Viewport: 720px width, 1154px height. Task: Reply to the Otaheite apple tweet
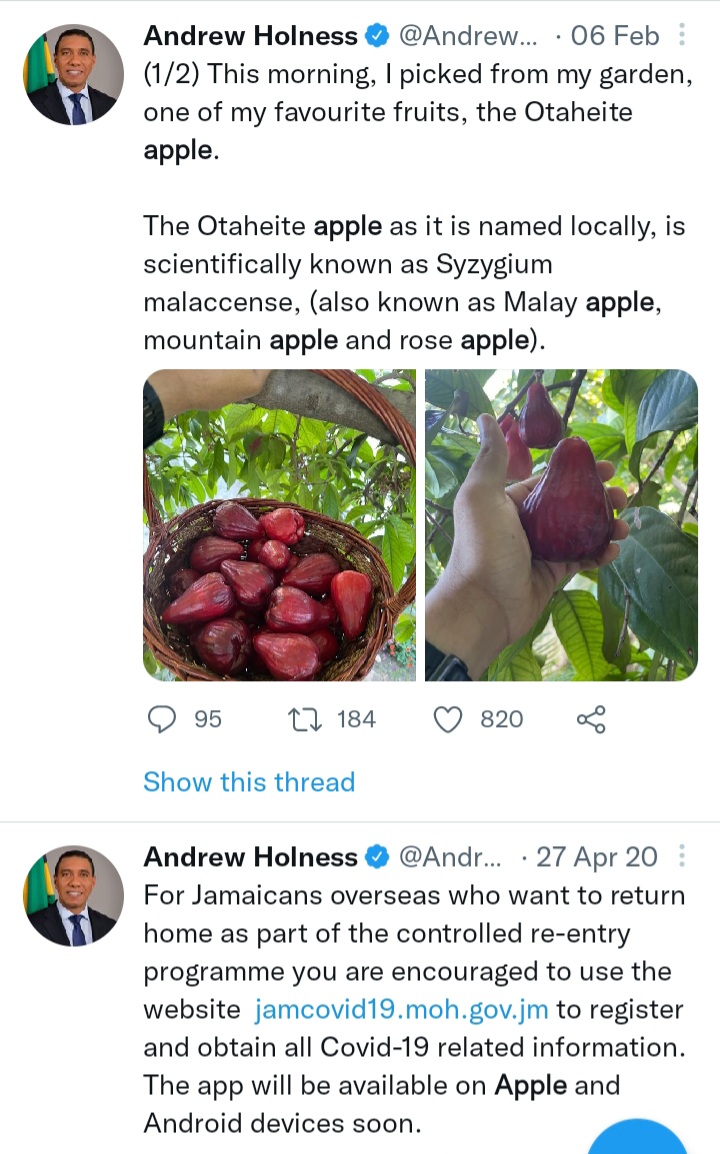pos(161,719)
